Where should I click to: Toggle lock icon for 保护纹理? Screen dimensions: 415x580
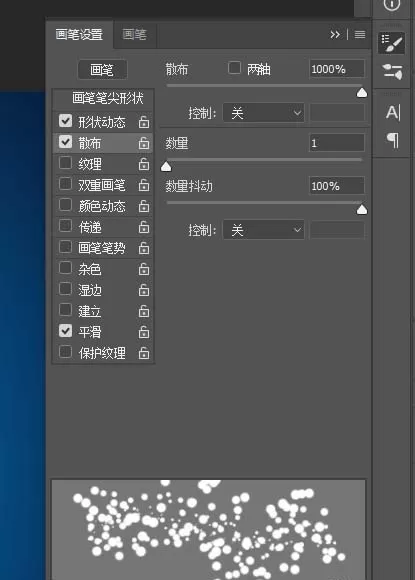pyautogui.click(x=144, y=353)
